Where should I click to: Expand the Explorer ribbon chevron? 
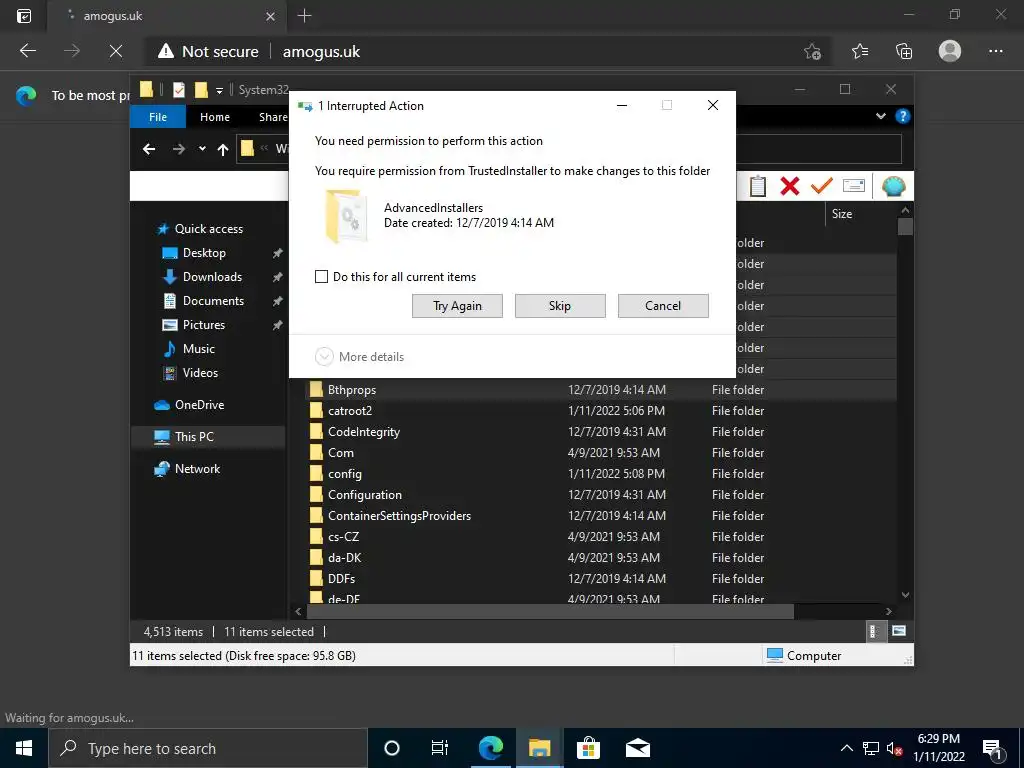coord(880,116)
